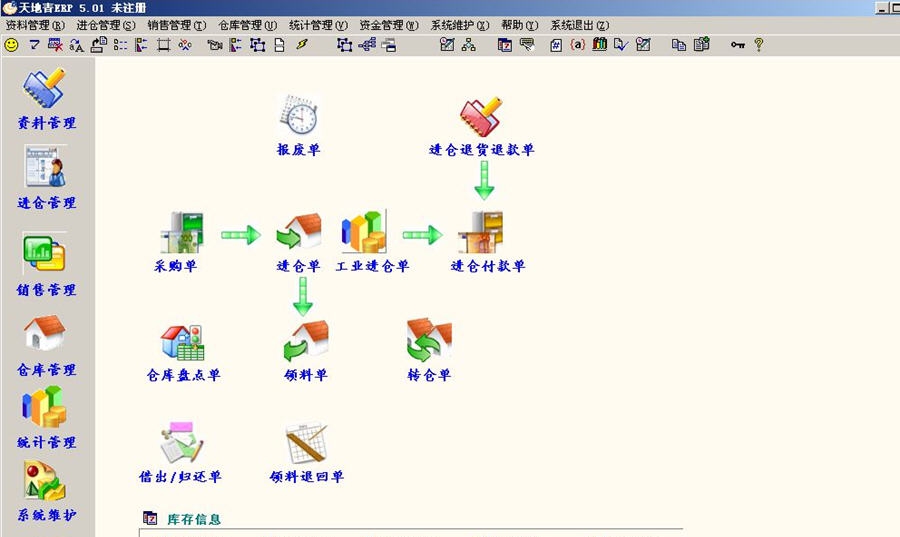Click the document export arrow toolbar icon
The height and width of the screenshot is (537, 900).
[98, 45]
